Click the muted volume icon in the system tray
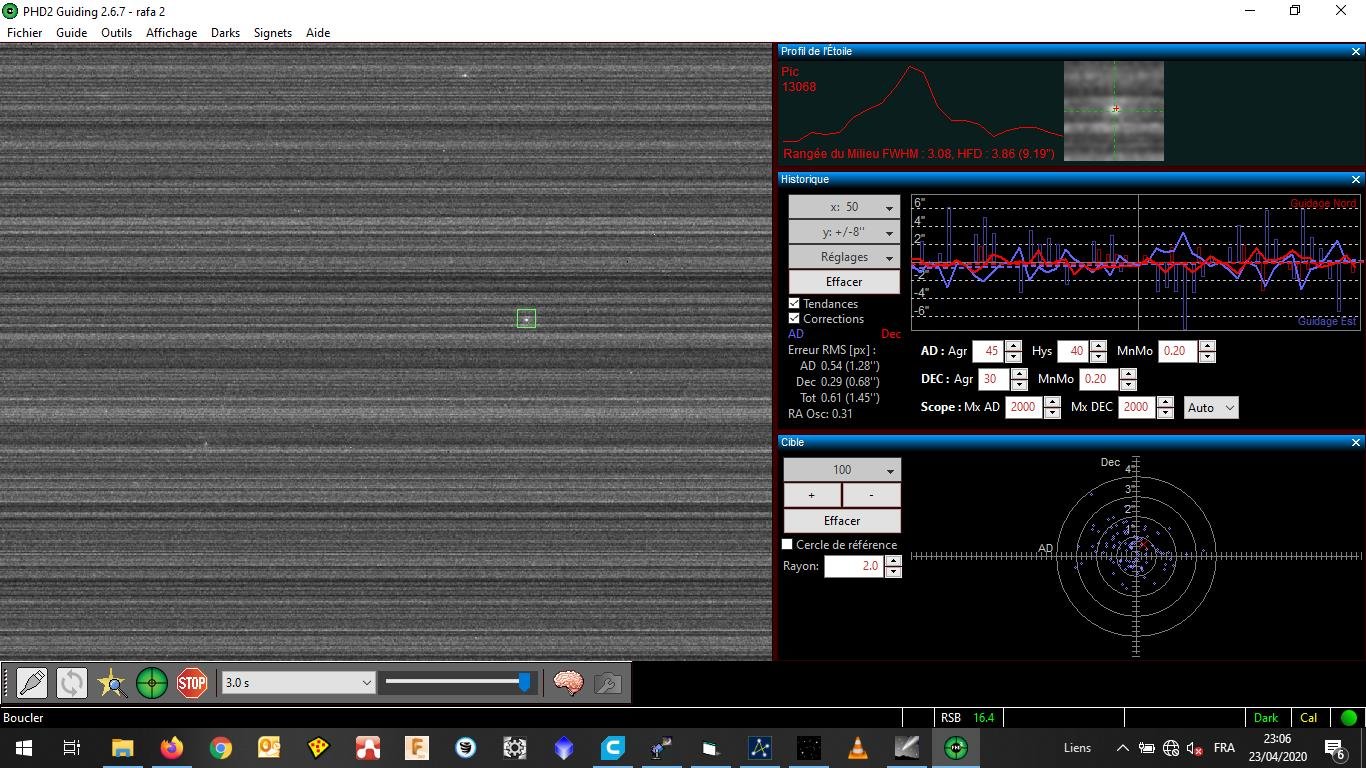The image size is (1366, 768). pos(1195,748)
